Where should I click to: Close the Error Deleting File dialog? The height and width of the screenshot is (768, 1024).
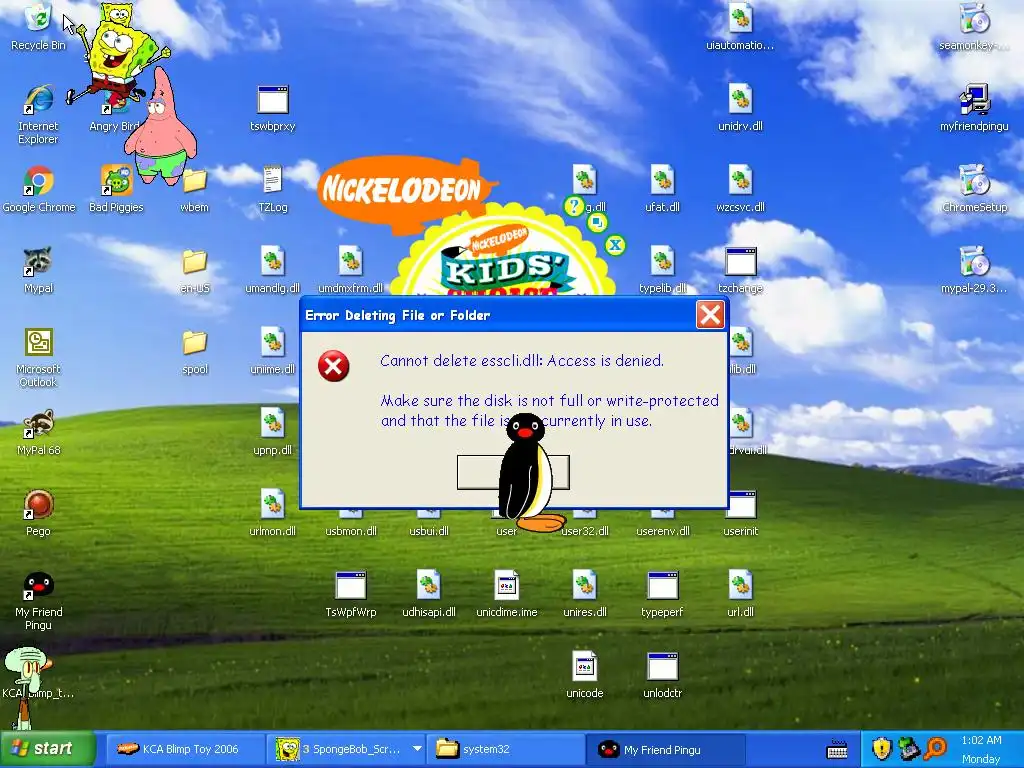(x=710, y=315)
